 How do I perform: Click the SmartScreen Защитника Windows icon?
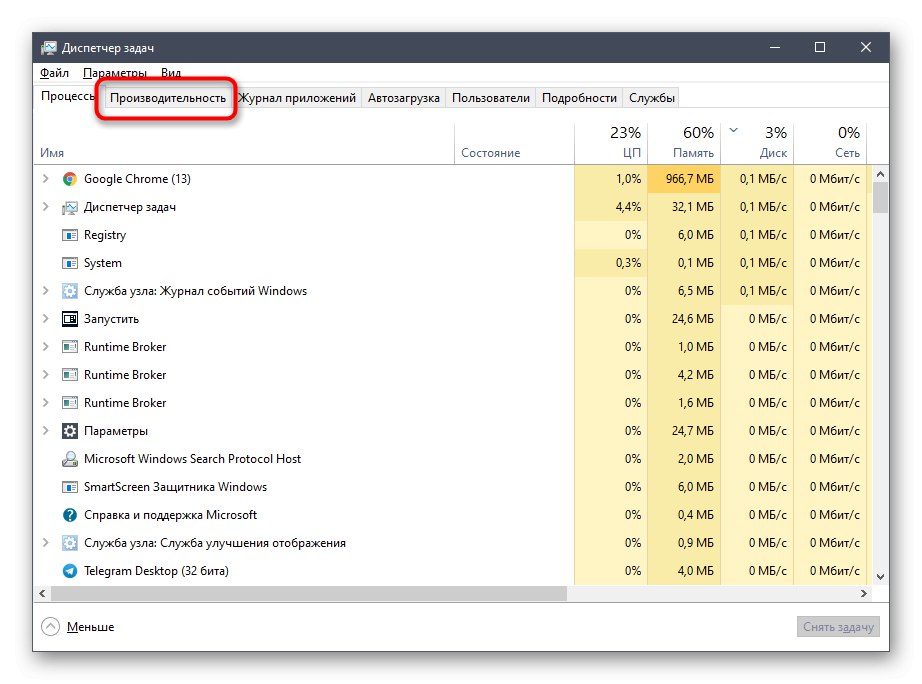click(x=70, y=487)
